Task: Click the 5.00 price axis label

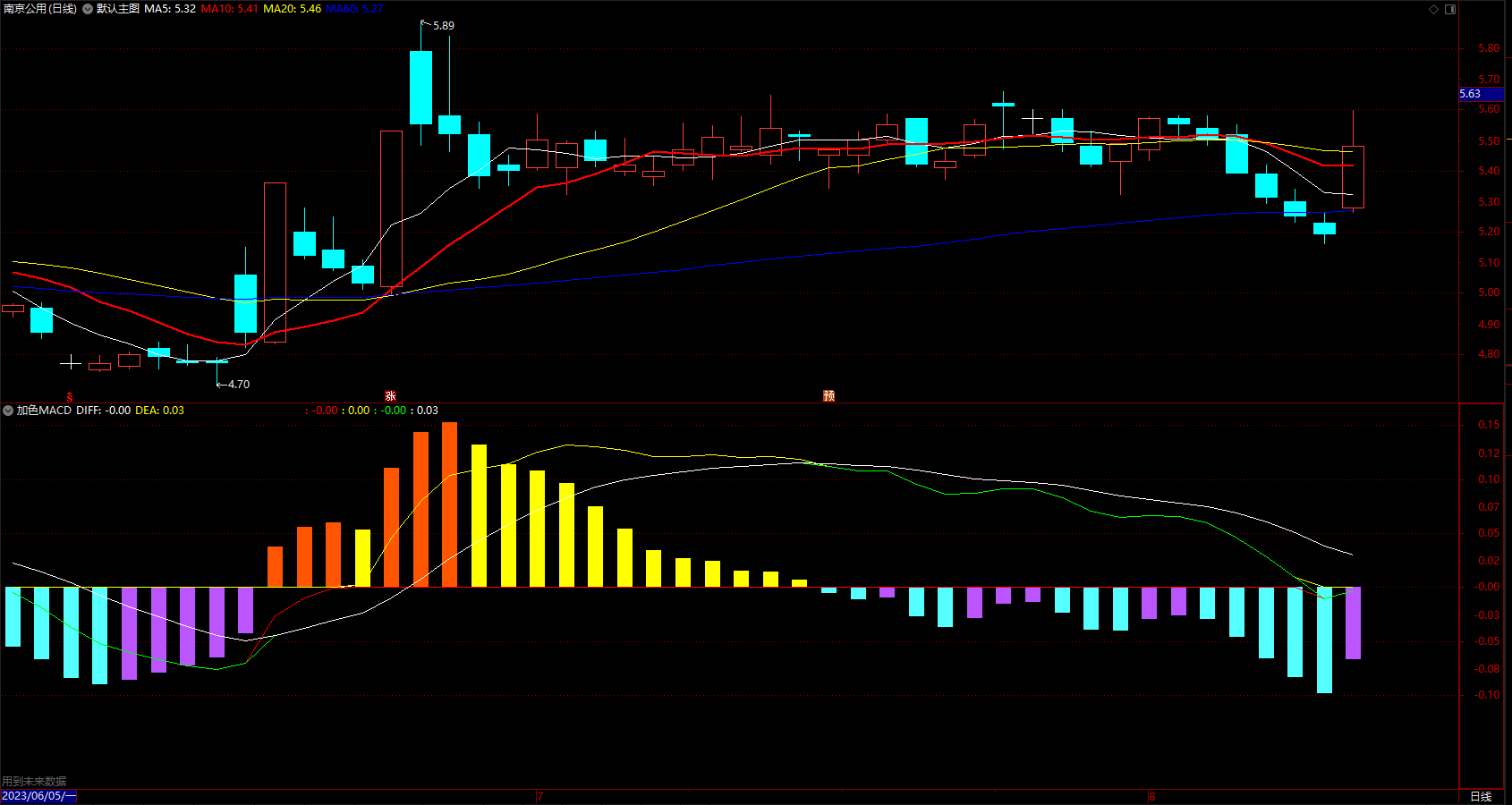Action: click(1489, 292)
